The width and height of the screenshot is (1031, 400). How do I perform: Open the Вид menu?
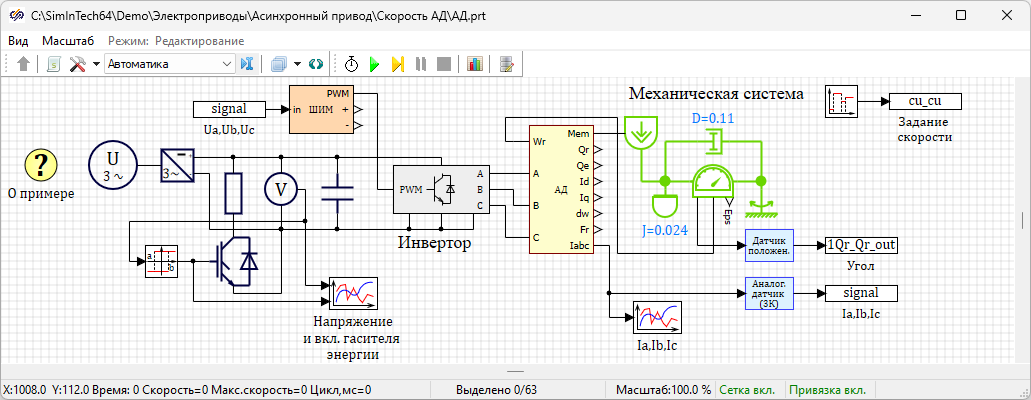18,41
